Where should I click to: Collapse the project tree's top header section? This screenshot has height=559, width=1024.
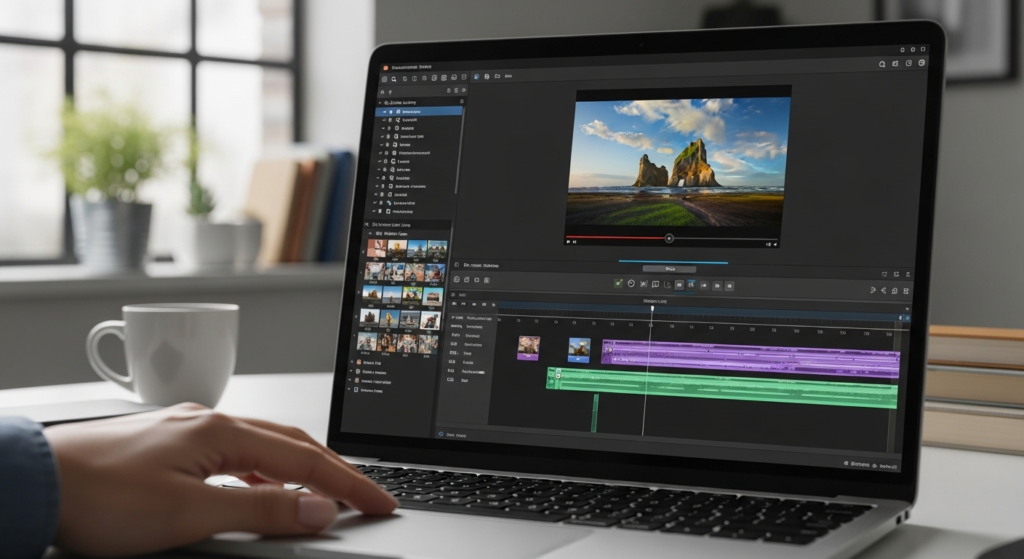(x=380, y=102)
